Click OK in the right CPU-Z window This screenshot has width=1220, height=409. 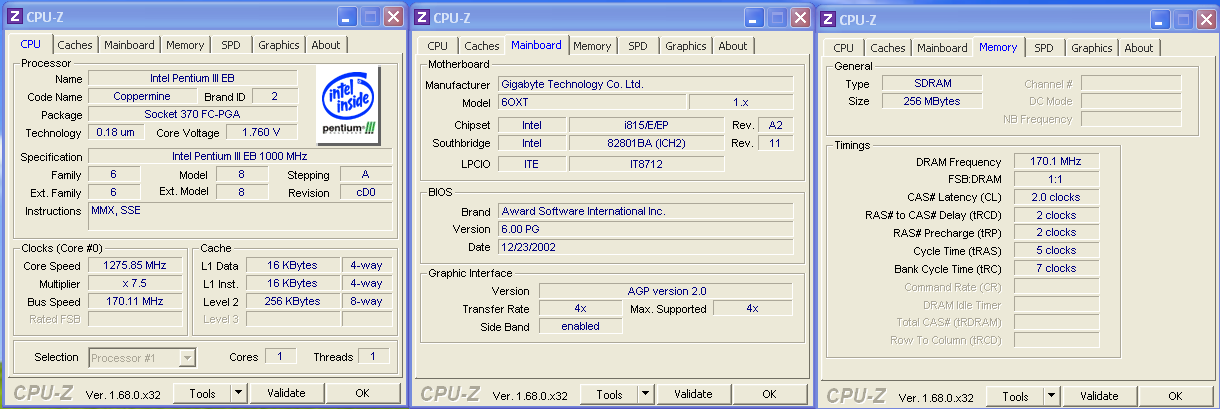coord(1174,397)
